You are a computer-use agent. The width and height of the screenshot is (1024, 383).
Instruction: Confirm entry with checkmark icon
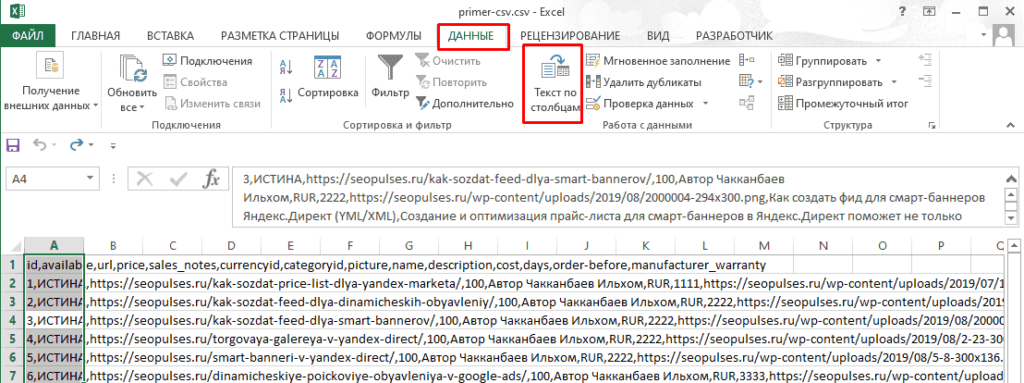coord(178,179)
